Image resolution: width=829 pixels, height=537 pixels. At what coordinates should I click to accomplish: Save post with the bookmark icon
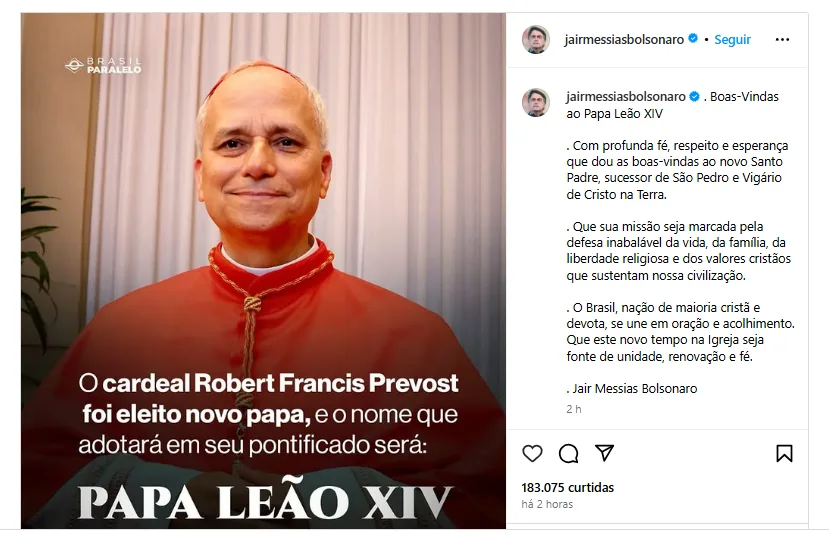point(784,453)
